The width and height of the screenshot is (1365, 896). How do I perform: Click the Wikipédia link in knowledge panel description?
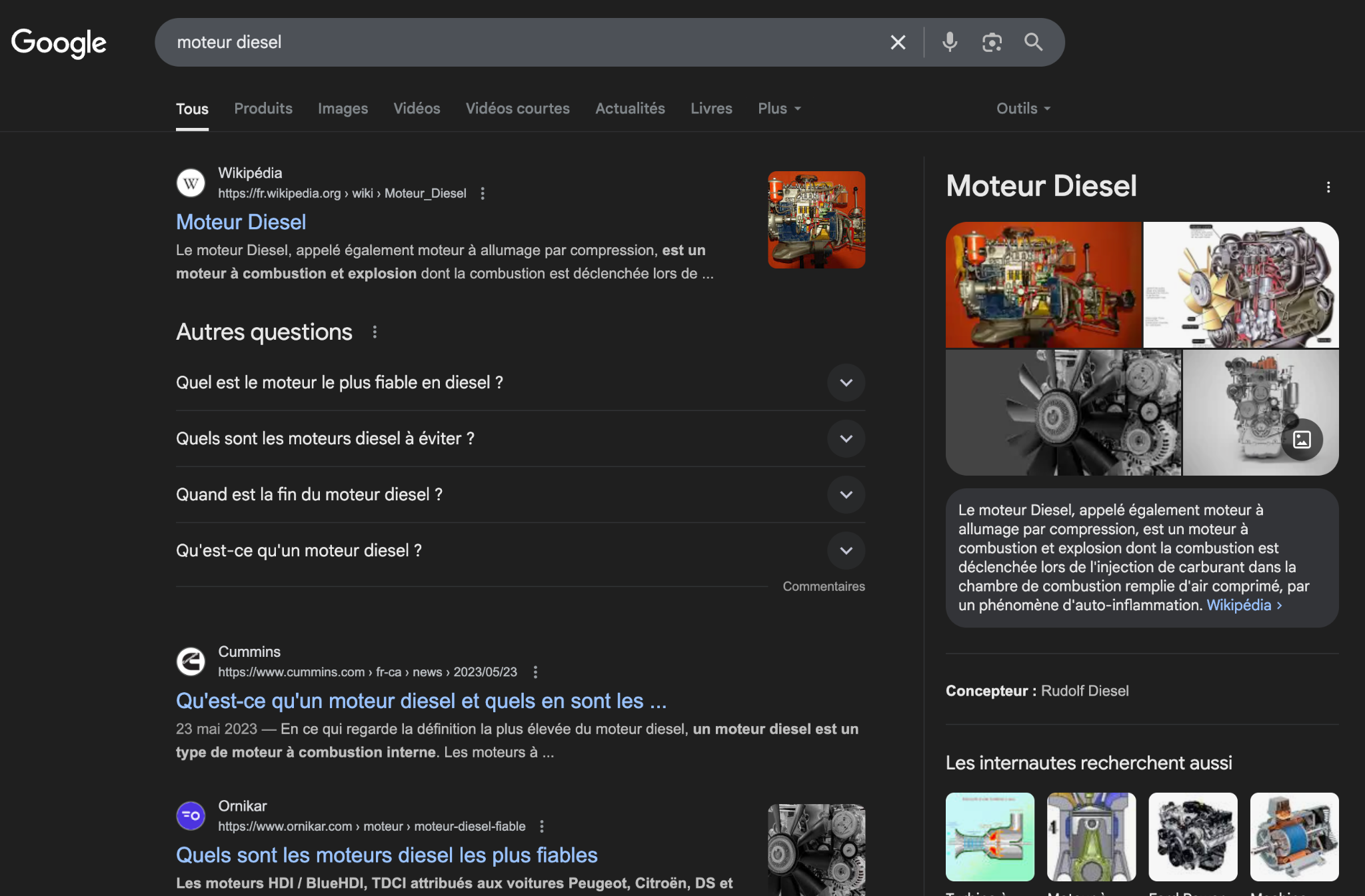coord(1244,605)
